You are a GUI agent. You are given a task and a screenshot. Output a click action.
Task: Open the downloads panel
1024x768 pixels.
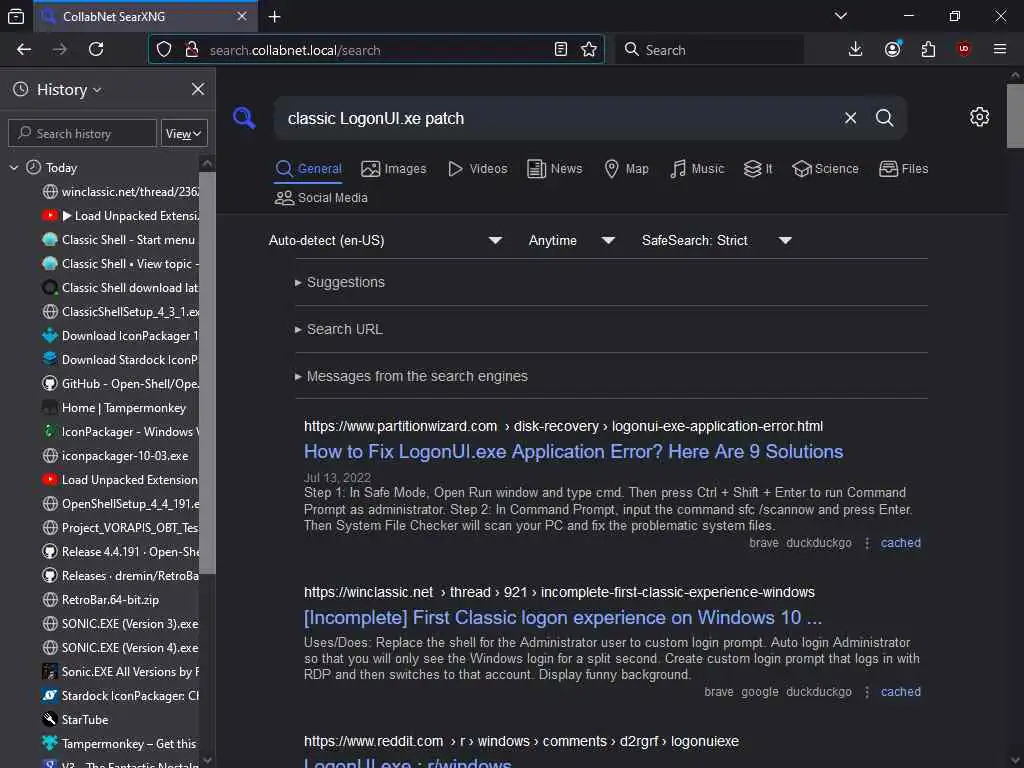pyautogui.click(x=855, y=50)
